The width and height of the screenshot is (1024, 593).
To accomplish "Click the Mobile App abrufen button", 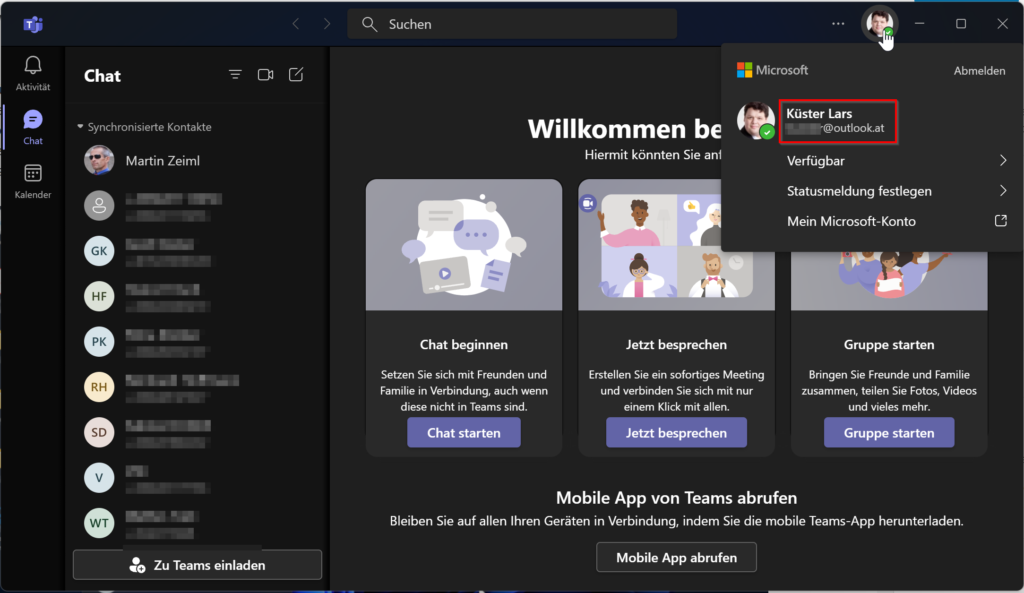I will [676, 557].
